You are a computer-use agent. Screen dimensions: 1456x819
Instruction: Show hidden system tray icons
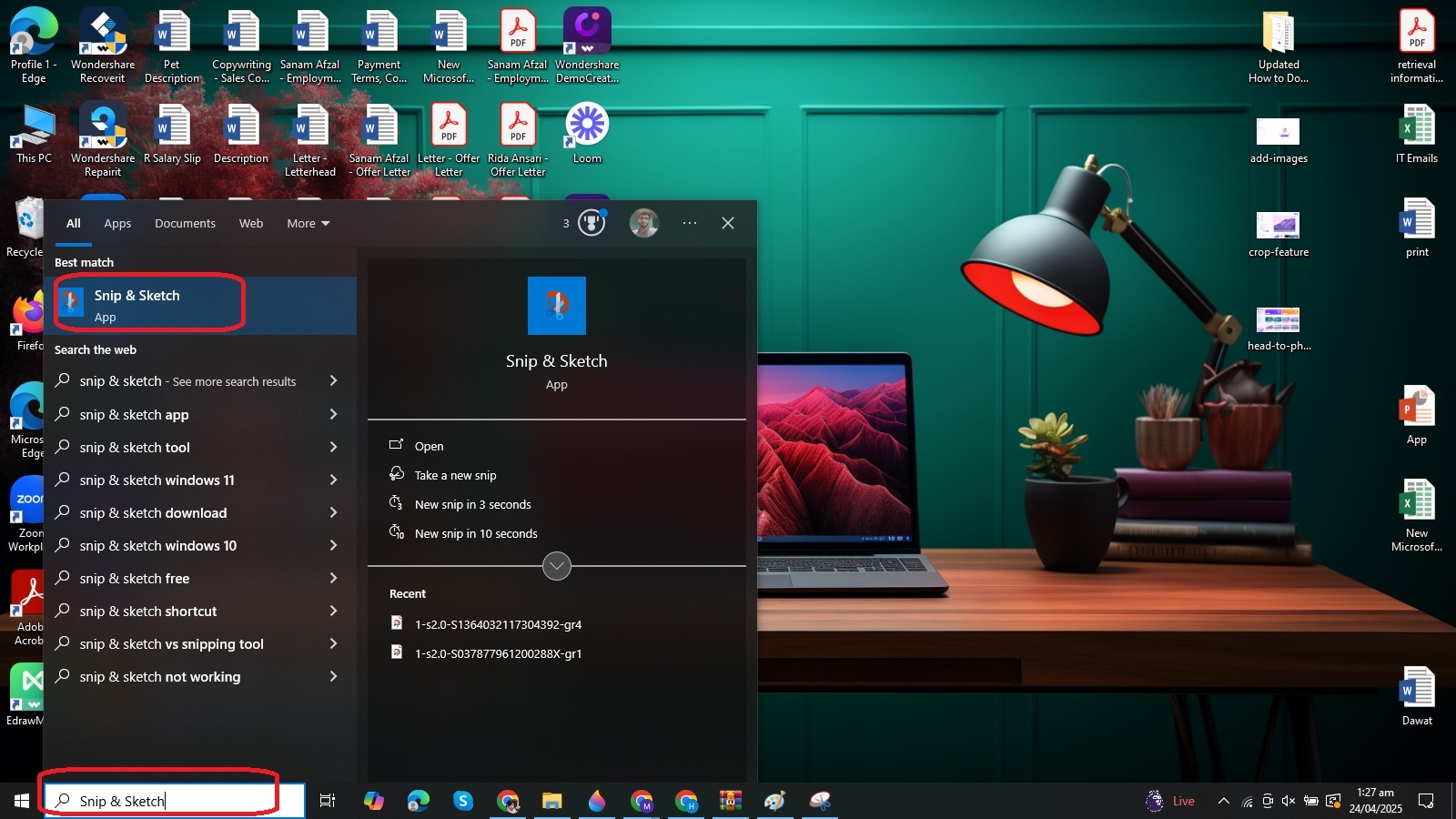pyautogui.click(x=1224, y=801)
